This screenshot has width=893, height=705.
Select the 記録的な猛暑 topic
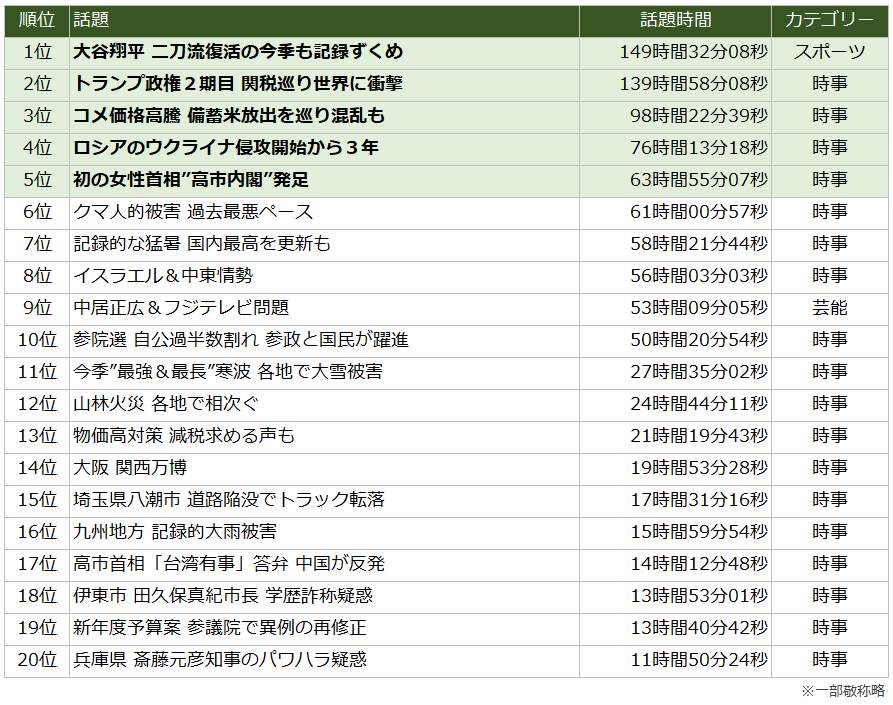coord(202,244)
